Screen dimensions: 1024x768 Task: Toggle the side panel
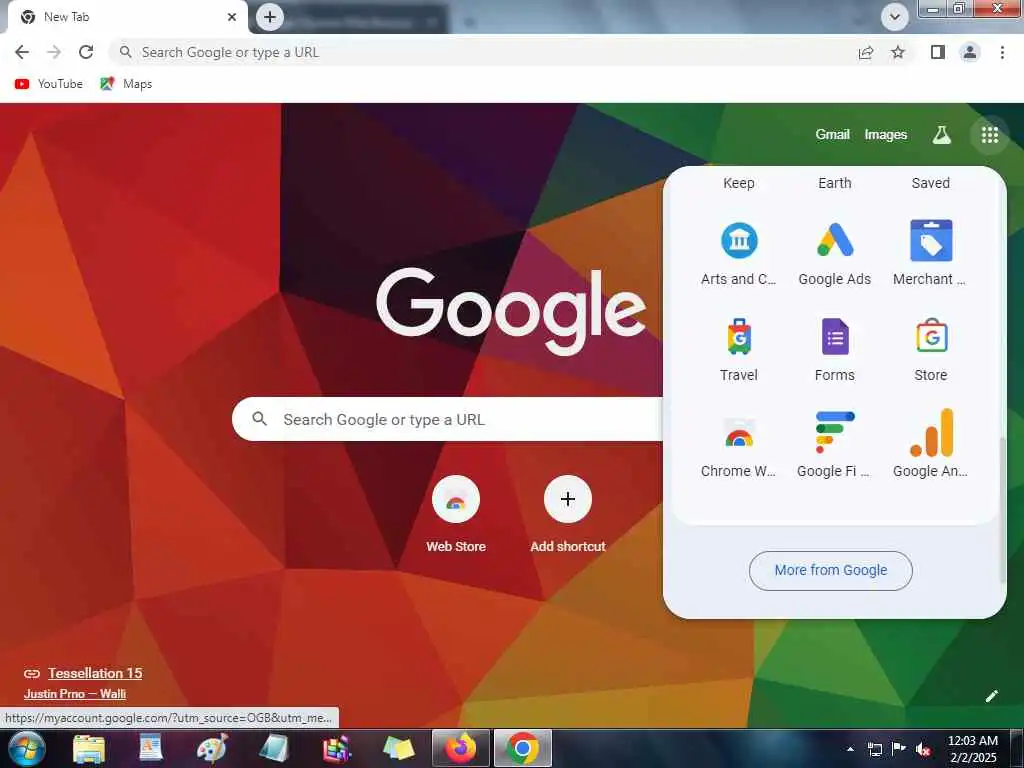tap(938, 52)
